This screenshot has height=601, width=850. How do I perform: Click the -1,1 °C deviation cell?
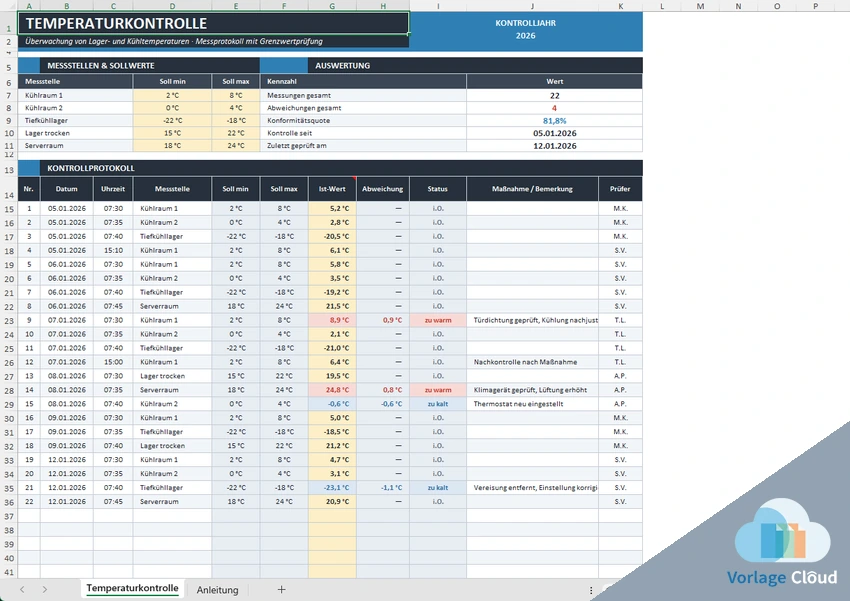pos(383,488)
